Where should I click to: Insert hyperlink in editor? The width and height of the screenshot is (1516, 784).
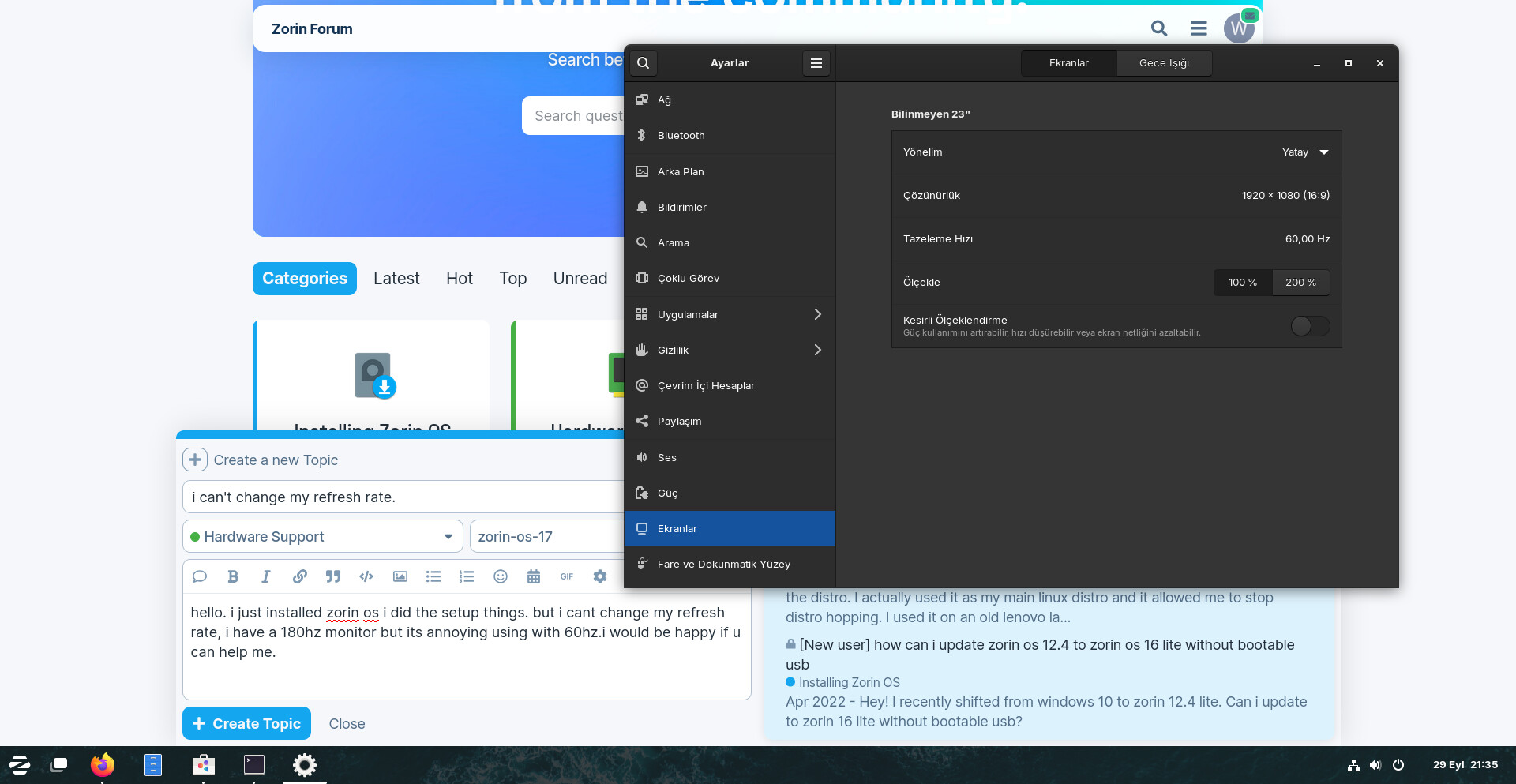click(300, 576)
